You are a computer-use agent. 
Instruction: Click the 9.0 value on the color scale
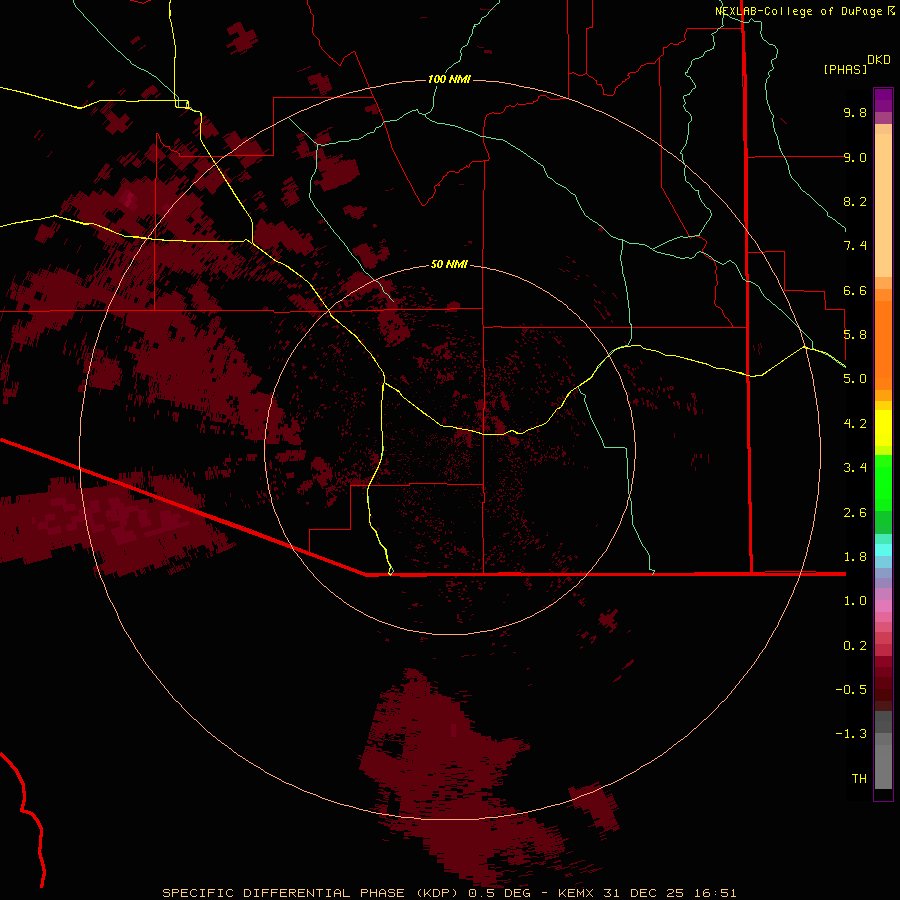[855, 157]
